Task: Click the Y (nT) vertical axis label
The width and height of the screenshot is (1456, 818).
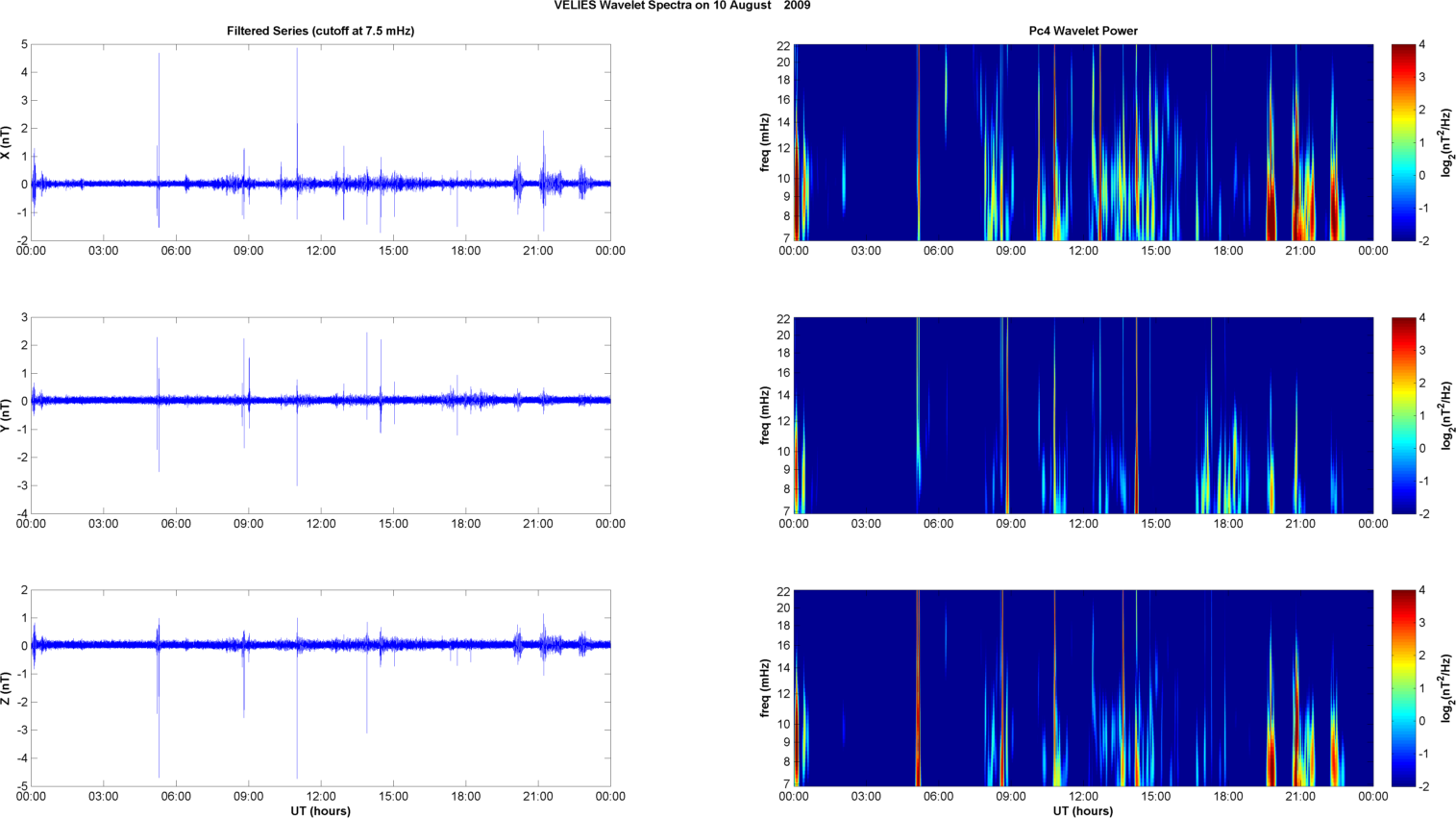Action: [x=6, y=415]
